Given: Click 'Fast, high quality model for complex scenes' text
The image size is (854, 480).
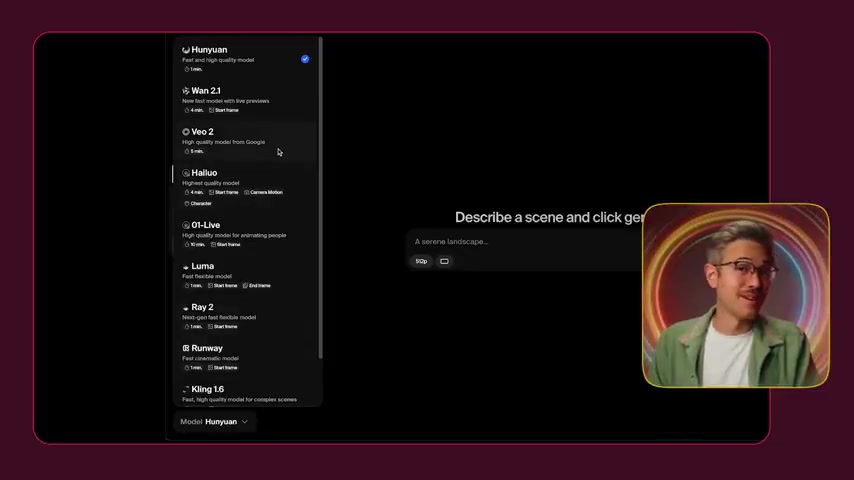Looking at the screenshot, I should [x=239, y=400].
